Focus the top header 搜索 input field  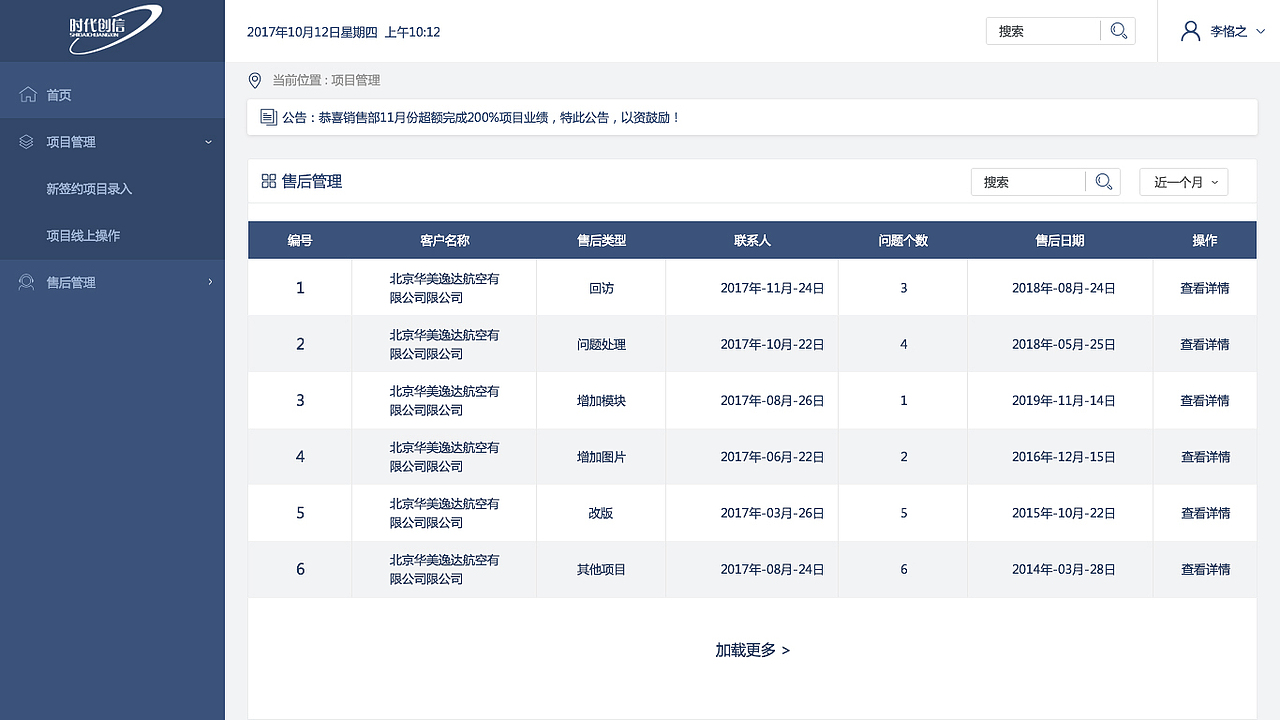[x=1043, y=31]
